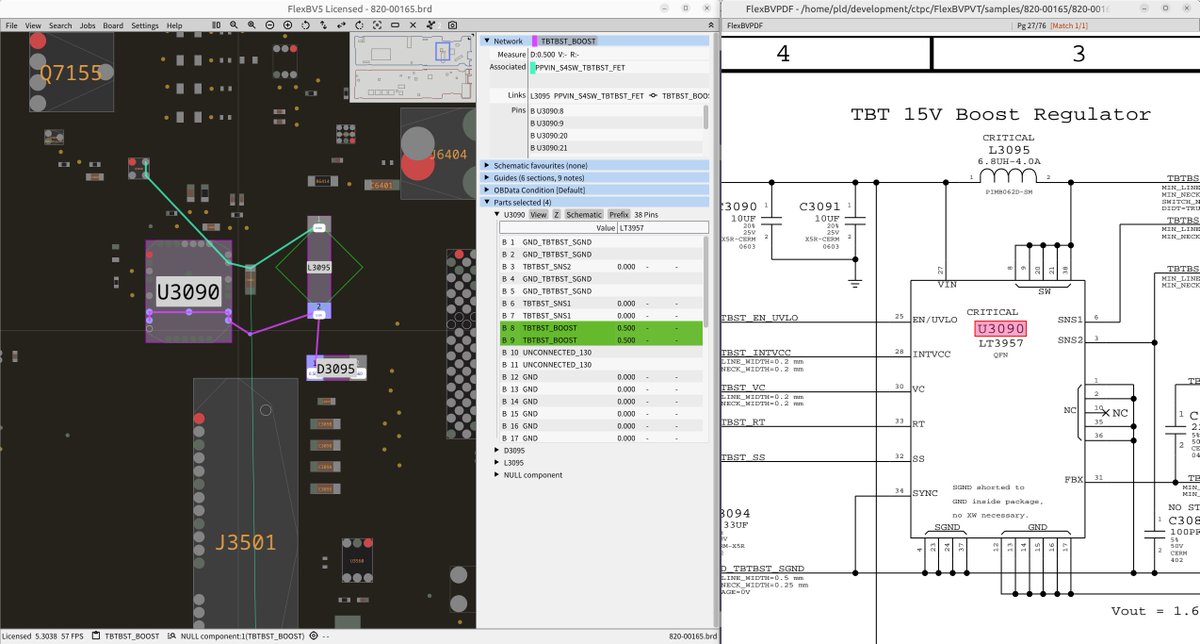1200x644 pixels.
Task: Open the File menu
Action: 11,25
